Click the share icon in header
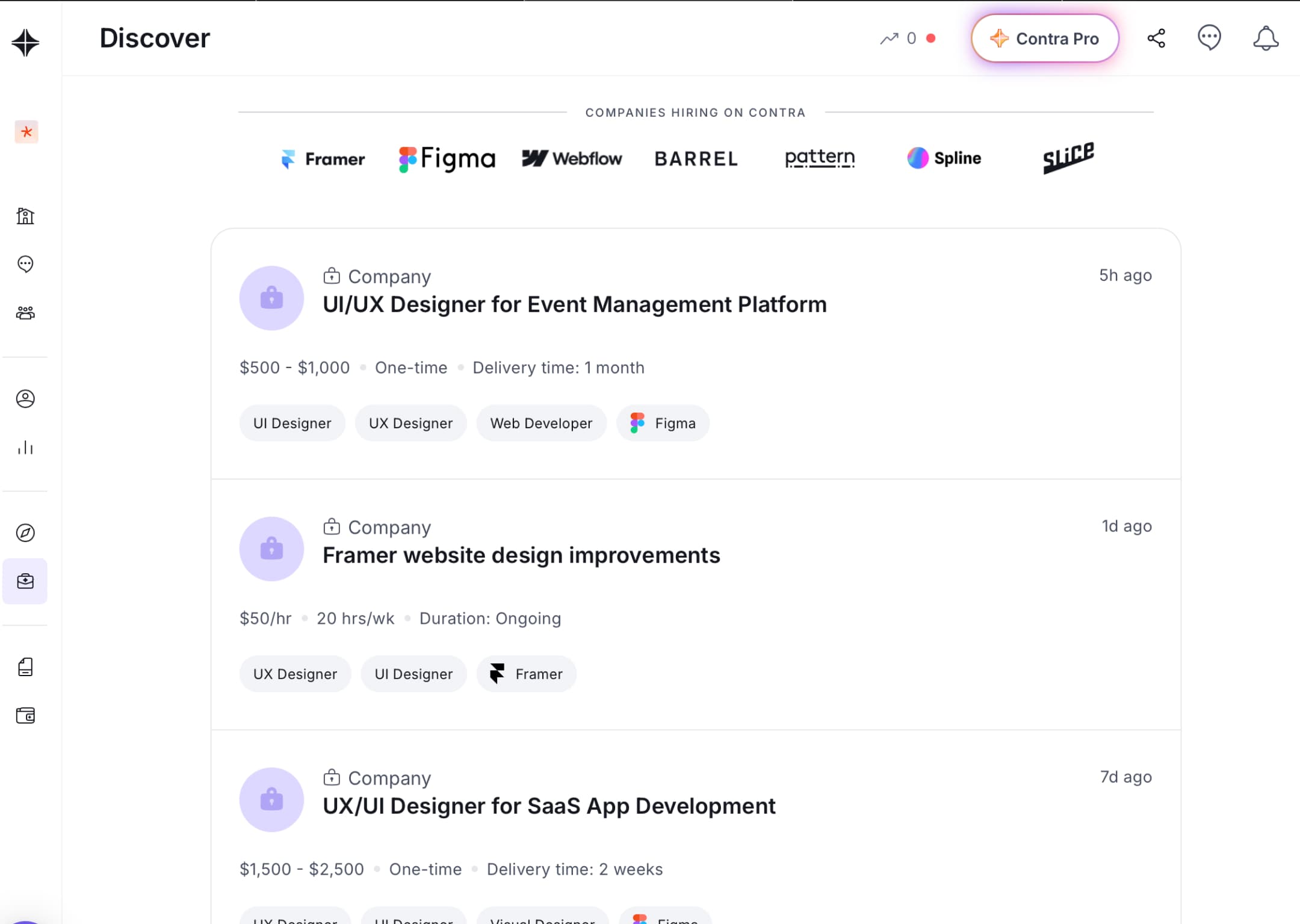Viewport: 1300px width, 924px height. click(x=1156, y=38)
